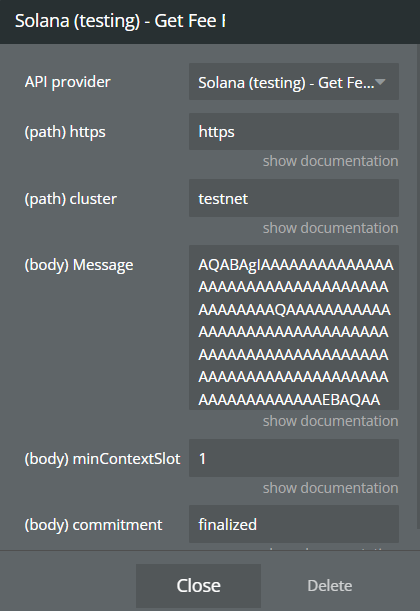Click the testnet cluster input field

294,198
